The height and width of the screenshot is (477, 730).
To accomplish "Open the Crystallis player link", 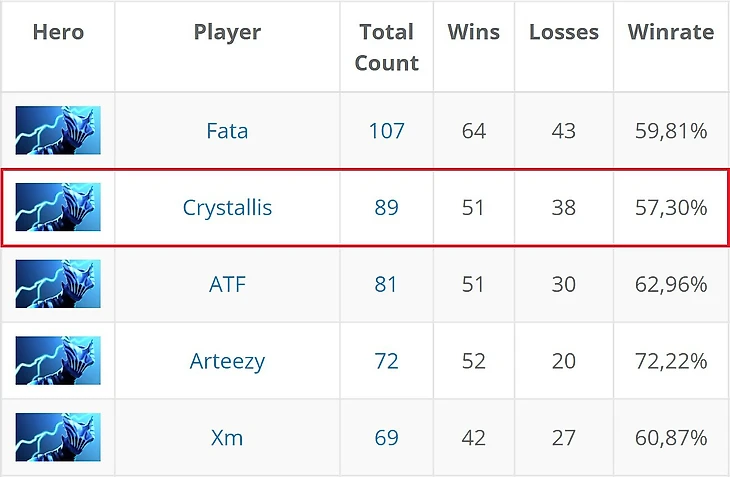I will point(227,207).
